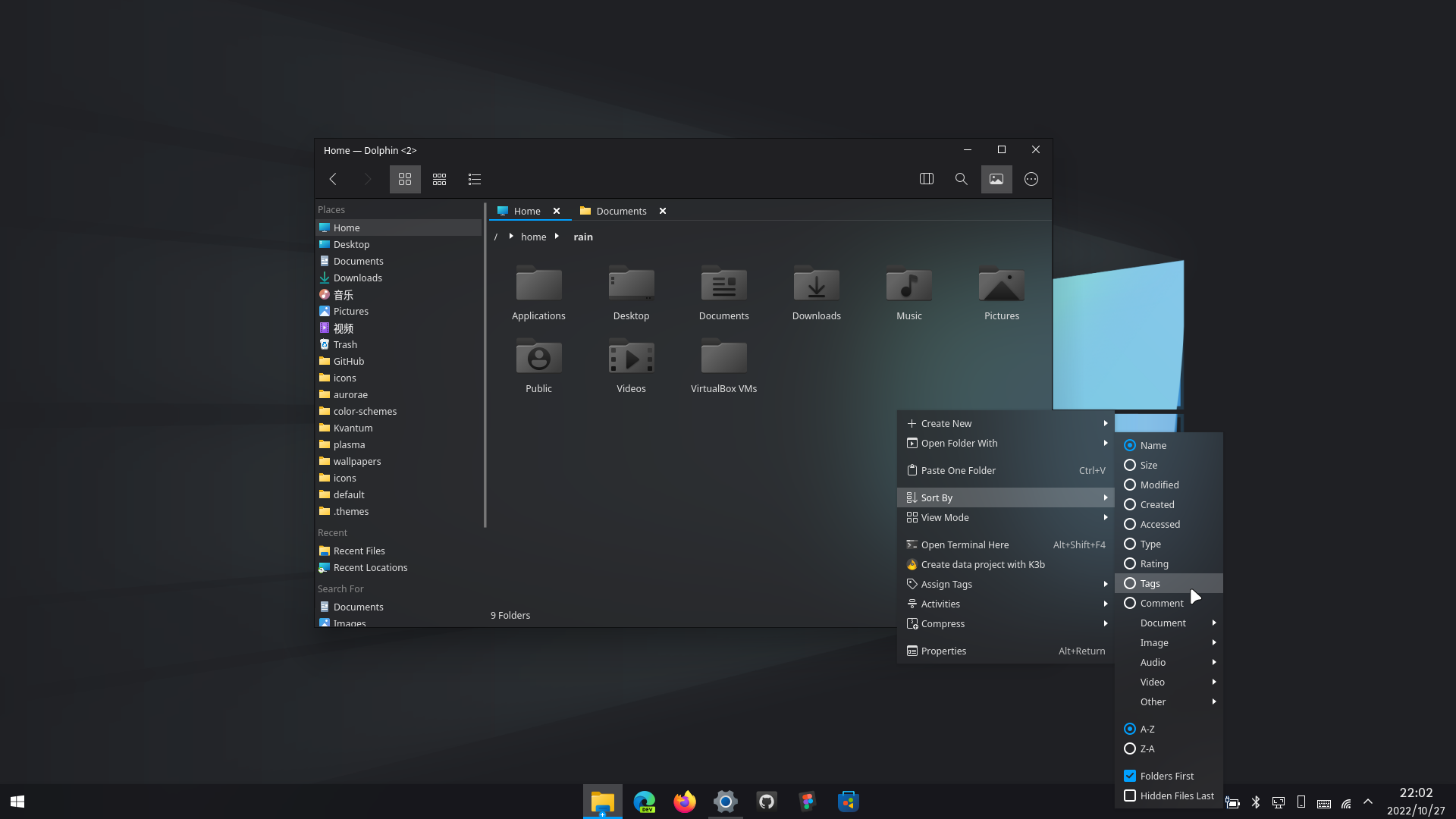Open the VirtualBox VMs folder
1456x819 pixels.
click(x=723, y=366)
